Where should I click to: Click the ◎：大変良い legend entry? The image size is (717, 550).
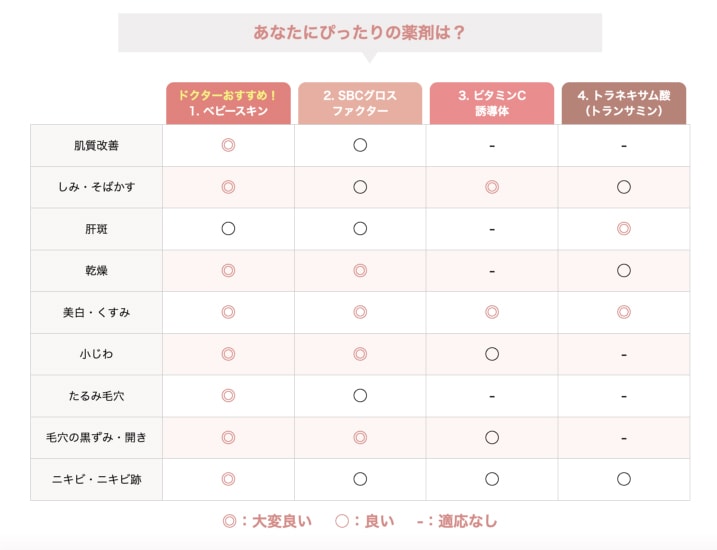point(267,521)
